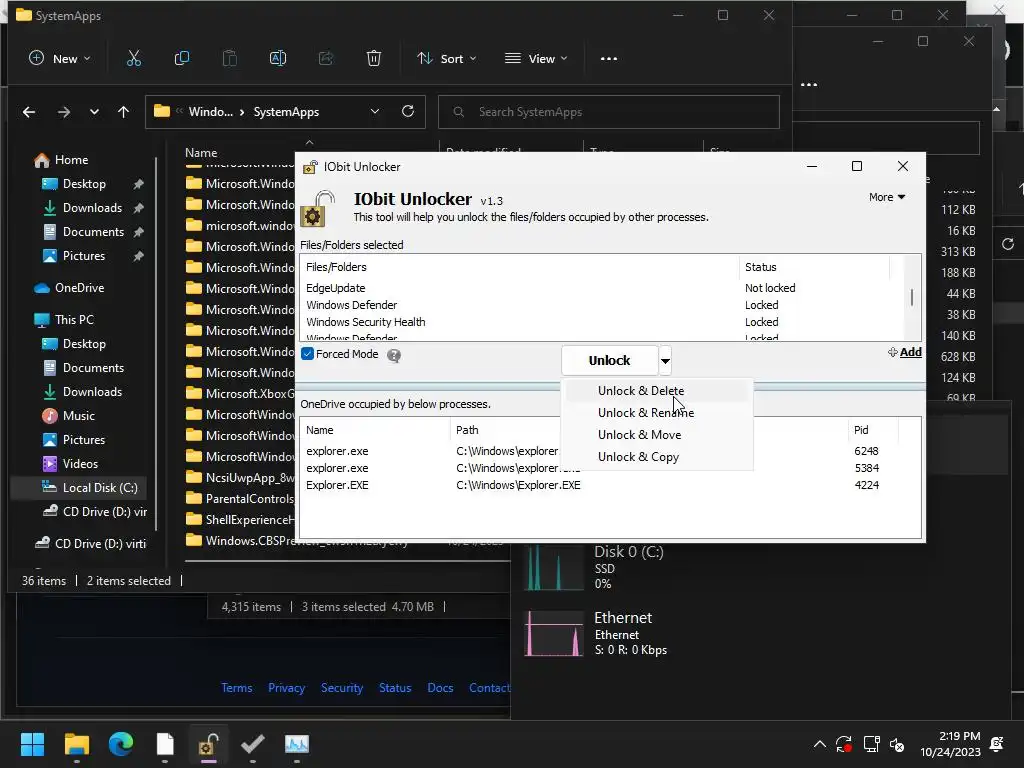
Task: Click the IObit Unlocker taskbar icon
Action: pos(208,744)
